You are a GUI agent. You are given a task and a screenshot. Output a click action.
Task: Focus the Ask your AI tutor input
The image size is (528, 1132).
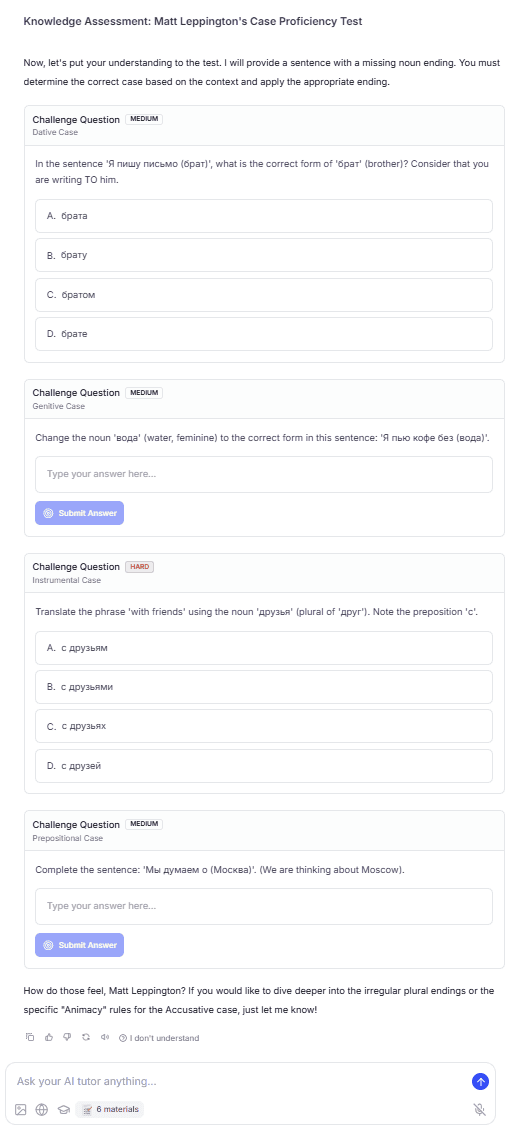coord(238,1081)
